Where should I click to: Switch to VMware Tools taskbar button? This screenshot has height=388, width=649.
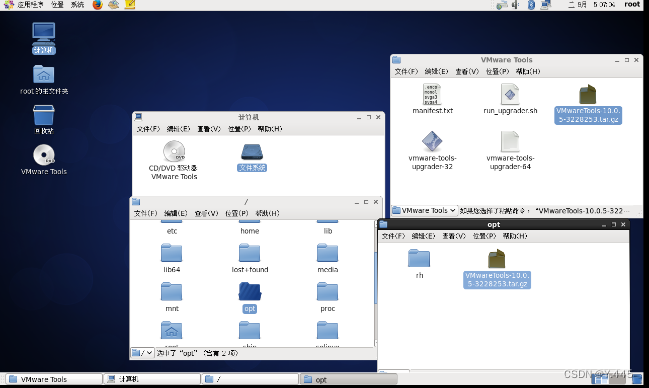54,379
